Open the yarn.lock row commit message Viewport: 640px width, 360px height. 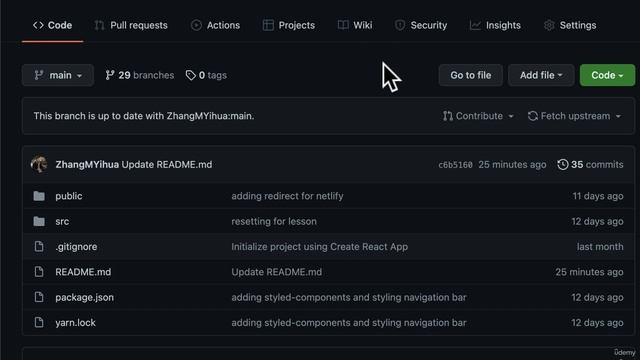(349, 322)
